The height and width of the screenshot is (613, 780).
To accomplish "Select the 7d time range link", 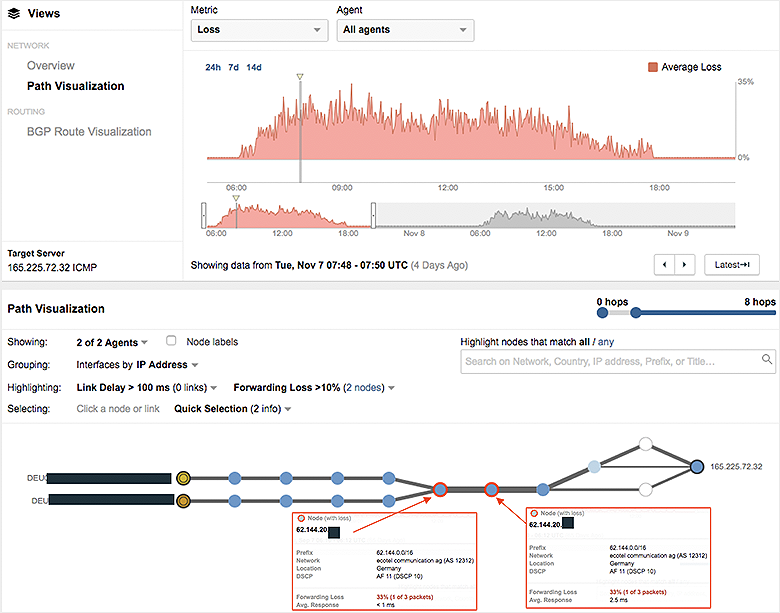I will pyautogui.click(x=233, y=67).
